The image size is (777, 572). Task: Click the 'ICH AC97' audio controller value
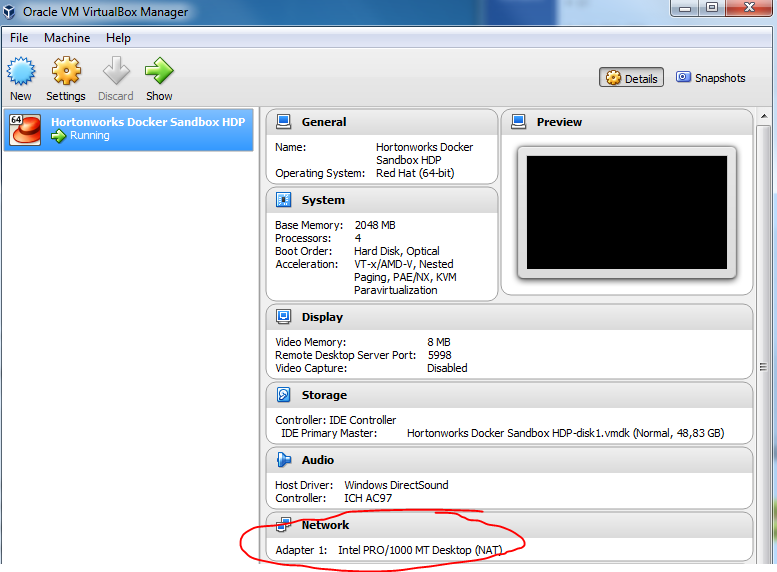click(x=368, y=498)
